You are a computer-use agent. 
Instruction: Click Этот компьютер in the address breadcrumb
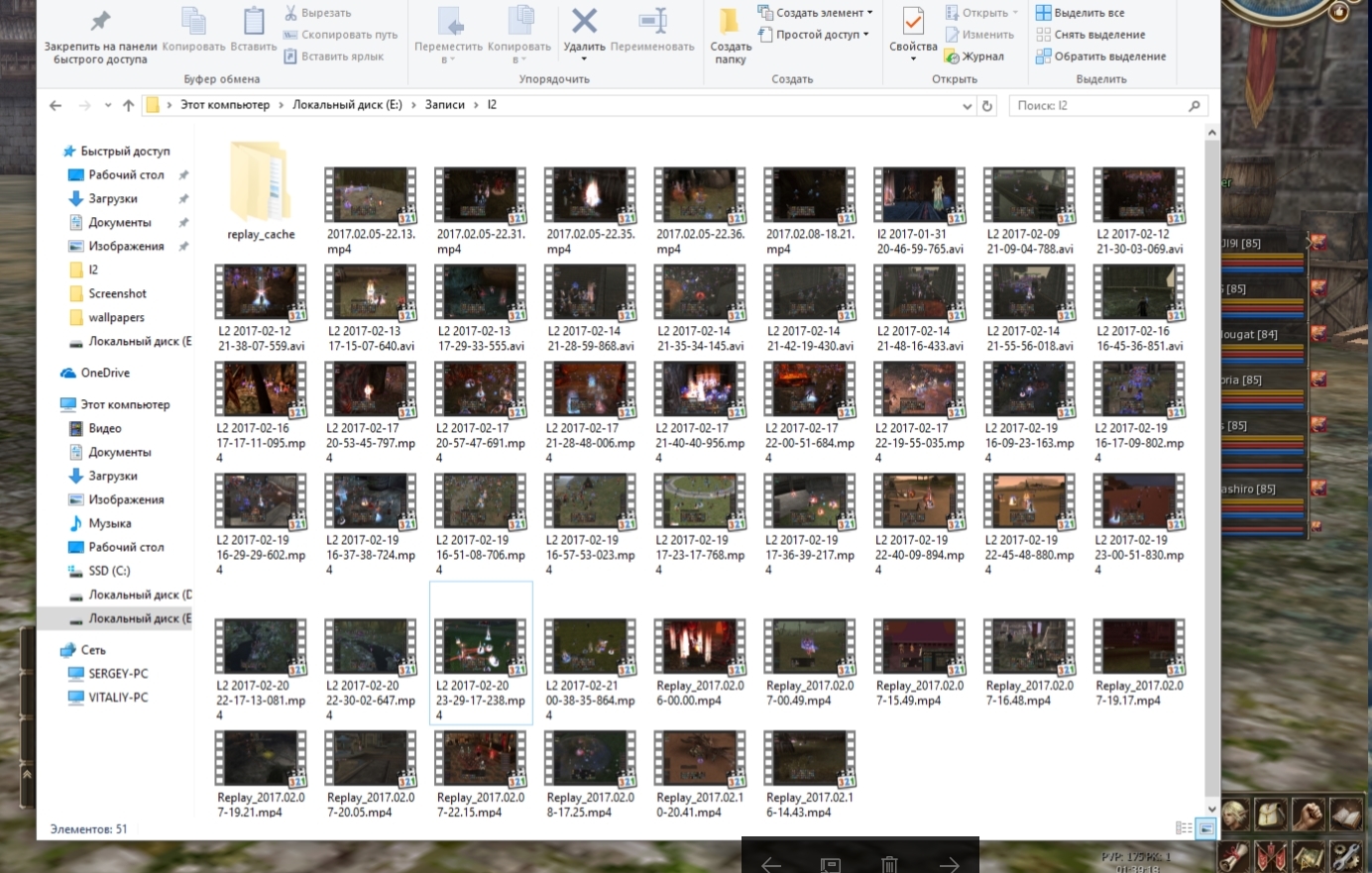(x=225, y=105)
